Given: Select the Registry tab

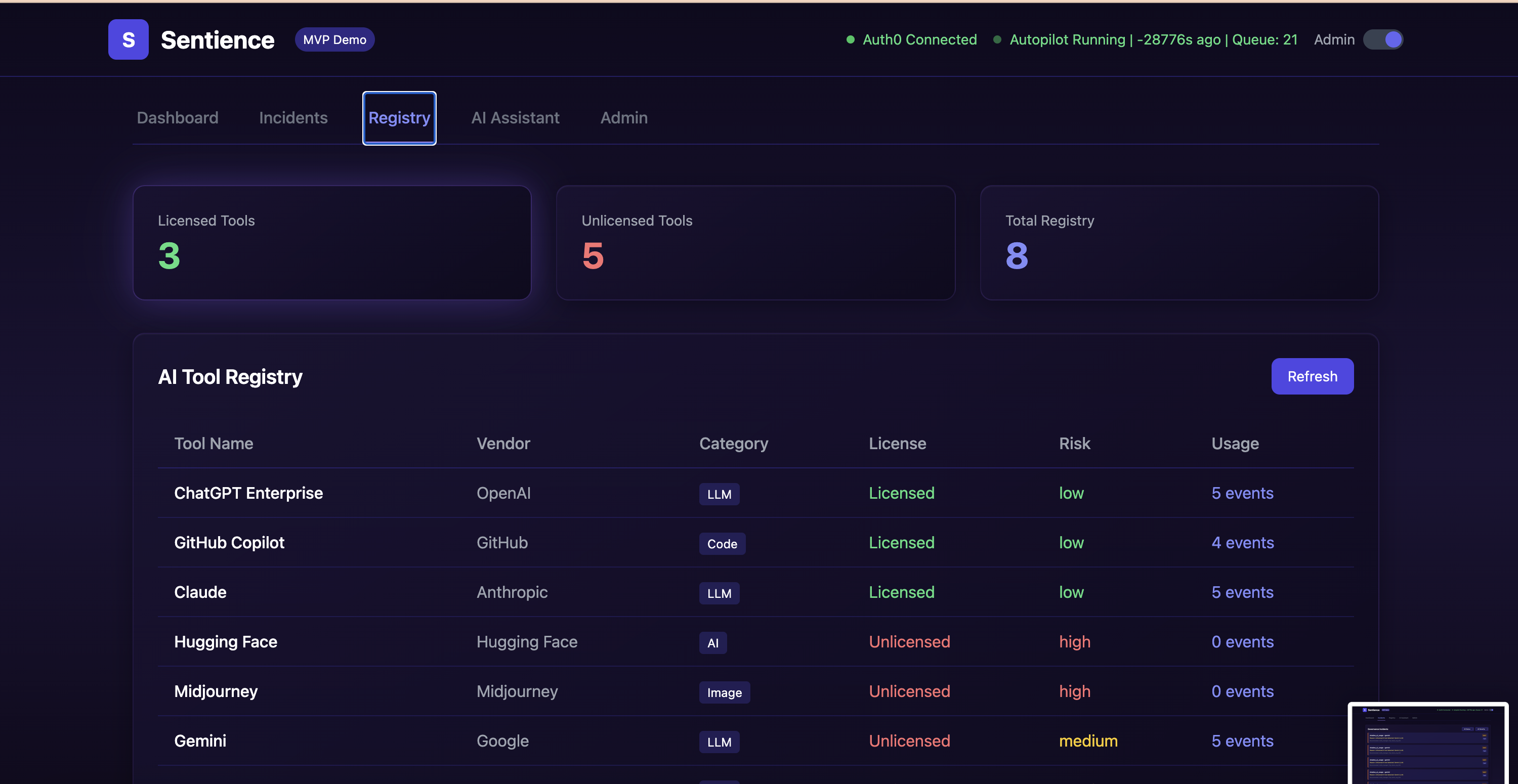Looking at the screenshot, I should click(399, 118).
